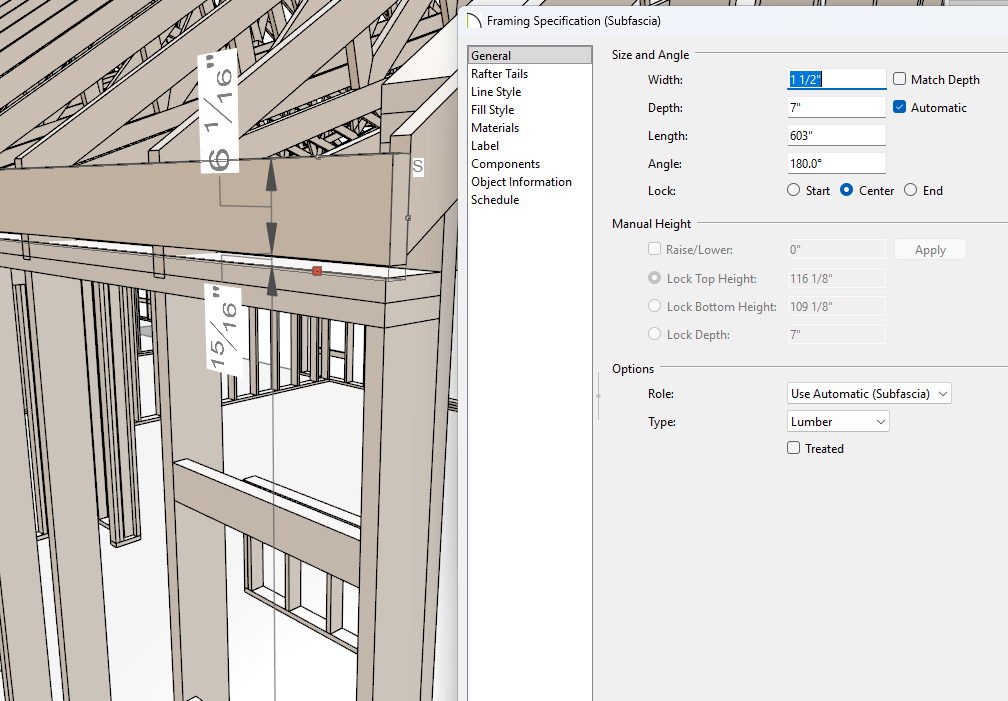The image size is (1008, 701).
Task: Go to the Fill Style panel
Action: pos(492,110)
